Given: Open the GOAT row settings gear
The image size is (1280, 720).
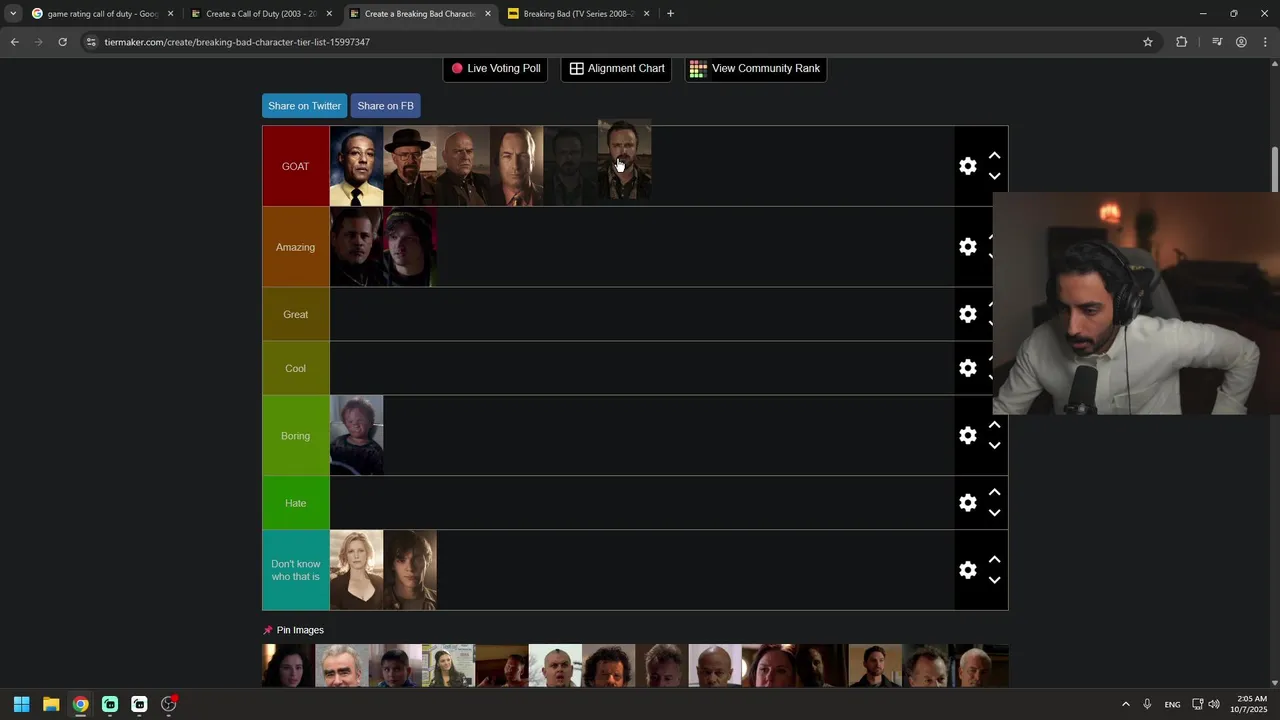Looking at the screenshot, I should [967, 166].
